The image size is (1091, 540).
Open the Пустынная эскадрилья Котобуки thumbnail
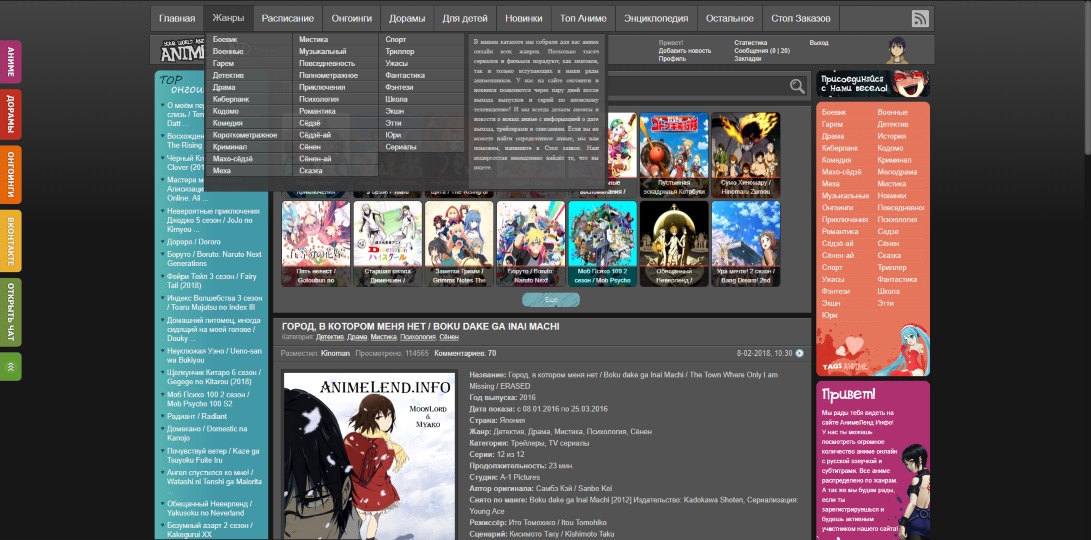674,155
